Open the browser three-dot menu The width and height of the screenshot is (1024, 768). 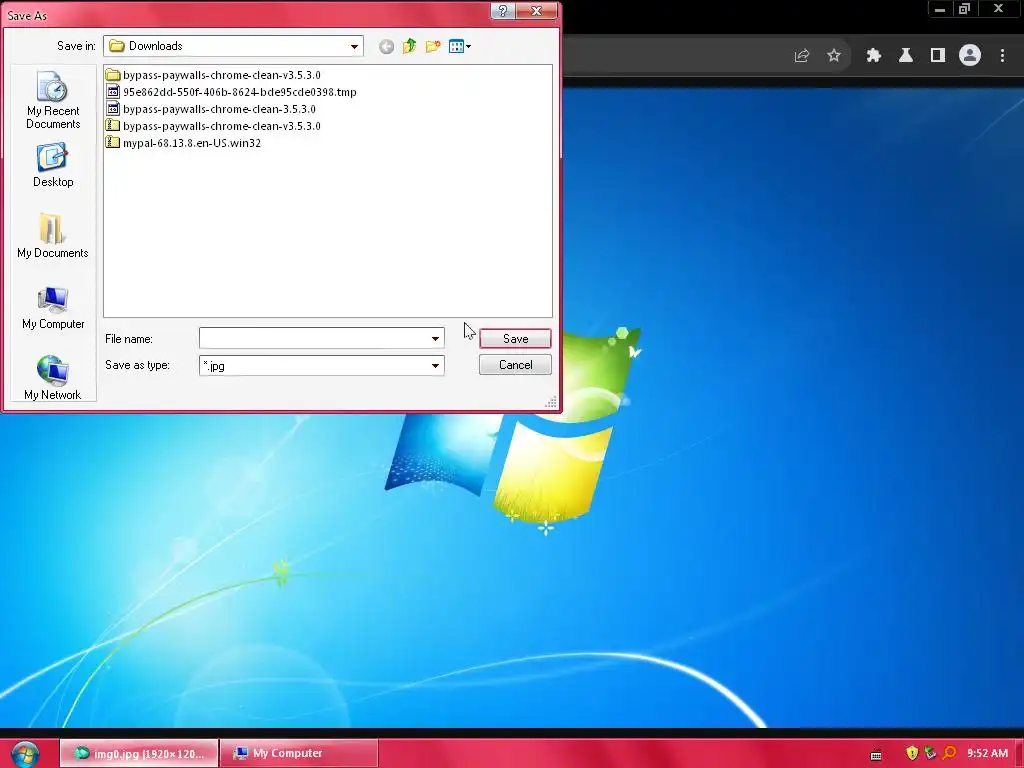(1002, 56)
